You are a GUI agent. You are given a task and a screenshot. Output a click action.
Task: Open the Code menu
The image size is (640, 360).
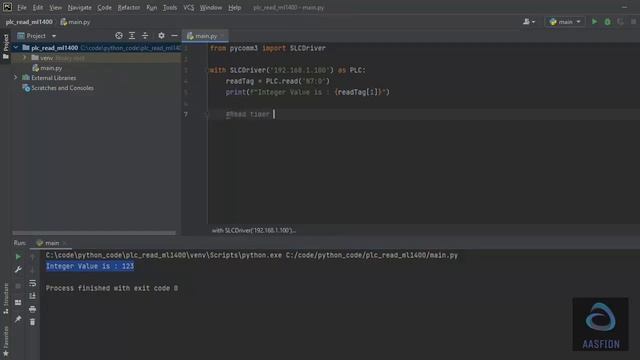104,7
